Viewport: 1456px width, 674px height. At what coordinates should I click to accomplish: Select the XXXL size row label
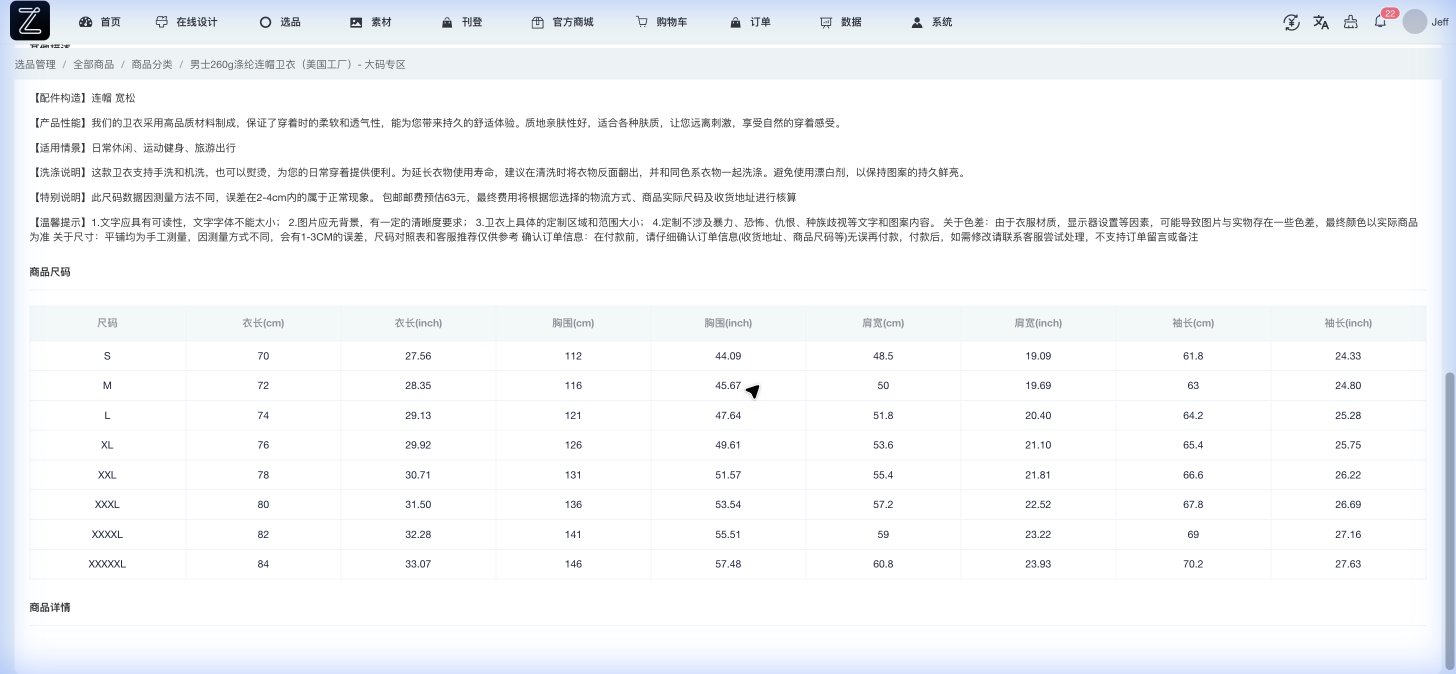[107, 505]
